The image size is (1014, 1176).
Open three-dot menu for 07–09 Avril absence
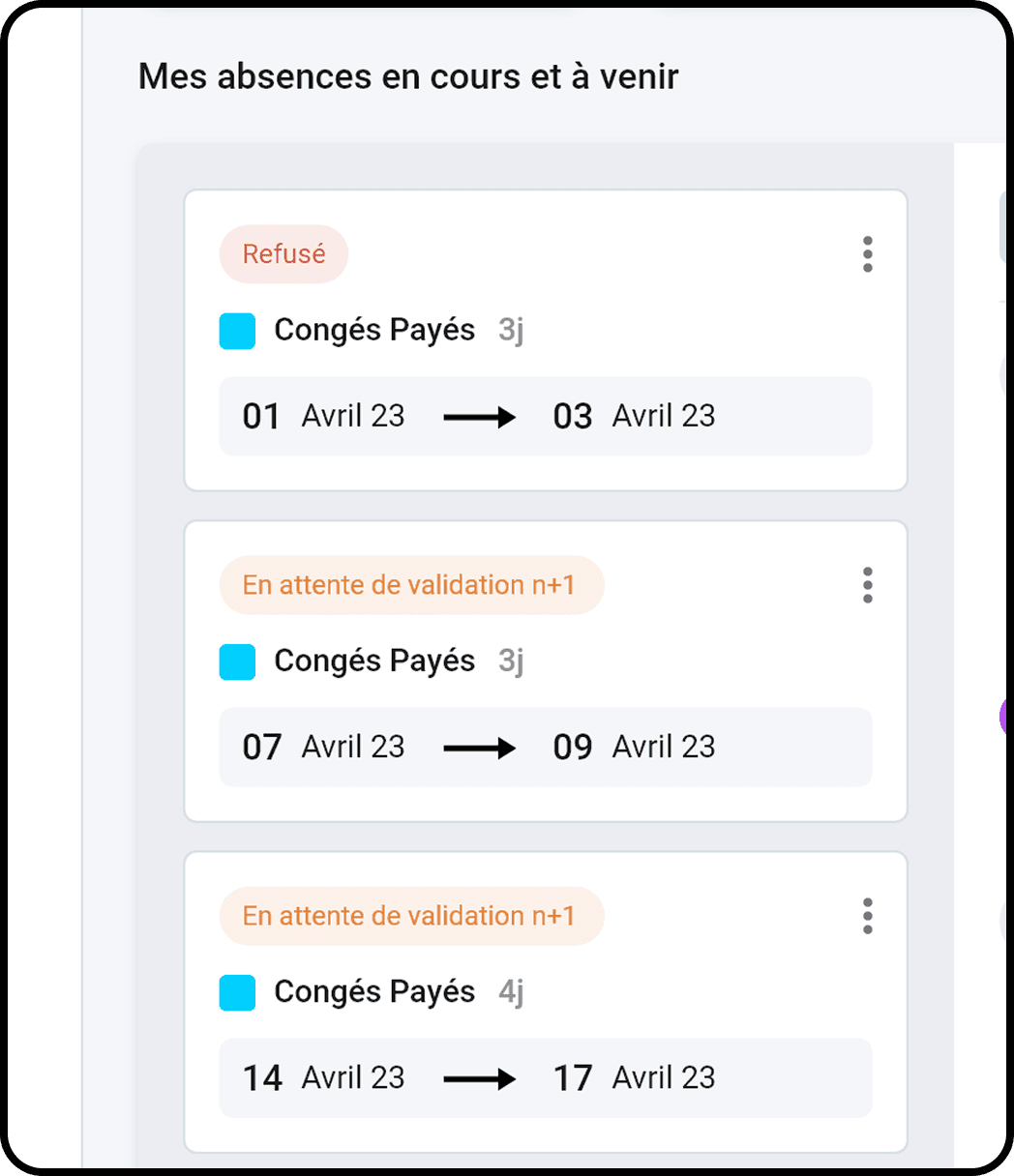pos(867,585)
